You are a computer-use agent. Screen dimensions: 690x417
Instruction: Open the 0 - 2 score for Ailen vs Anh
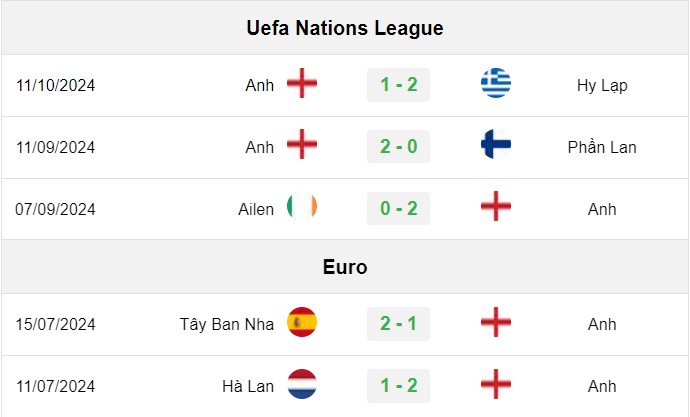click(398, 208)
